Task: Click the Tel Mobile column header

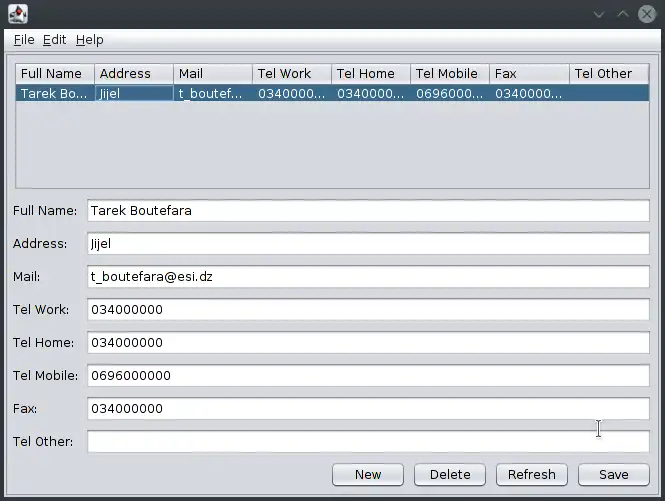Action: click(450, 74)
